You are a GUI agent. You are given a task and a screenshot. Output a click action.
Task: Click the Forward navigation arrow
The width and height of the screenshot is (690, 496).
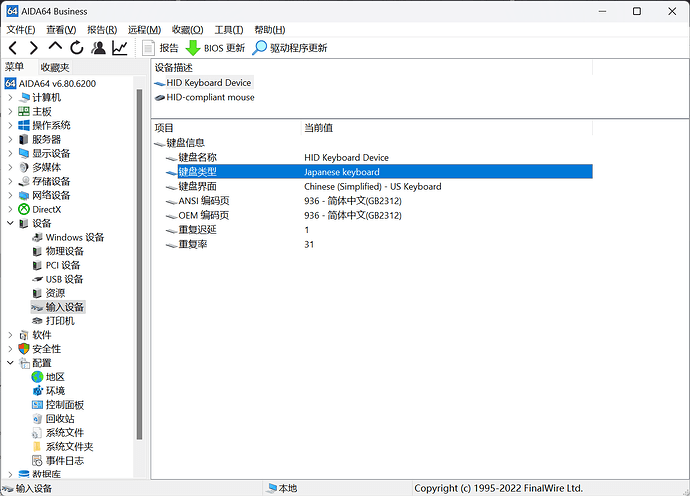point(34,48)
